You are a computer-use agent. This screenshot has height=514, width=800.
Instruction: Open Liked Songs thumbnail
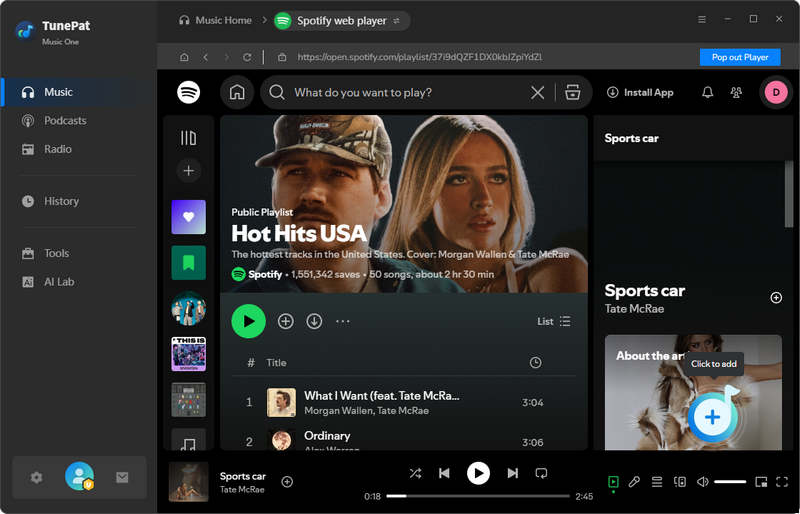[188, 217]
